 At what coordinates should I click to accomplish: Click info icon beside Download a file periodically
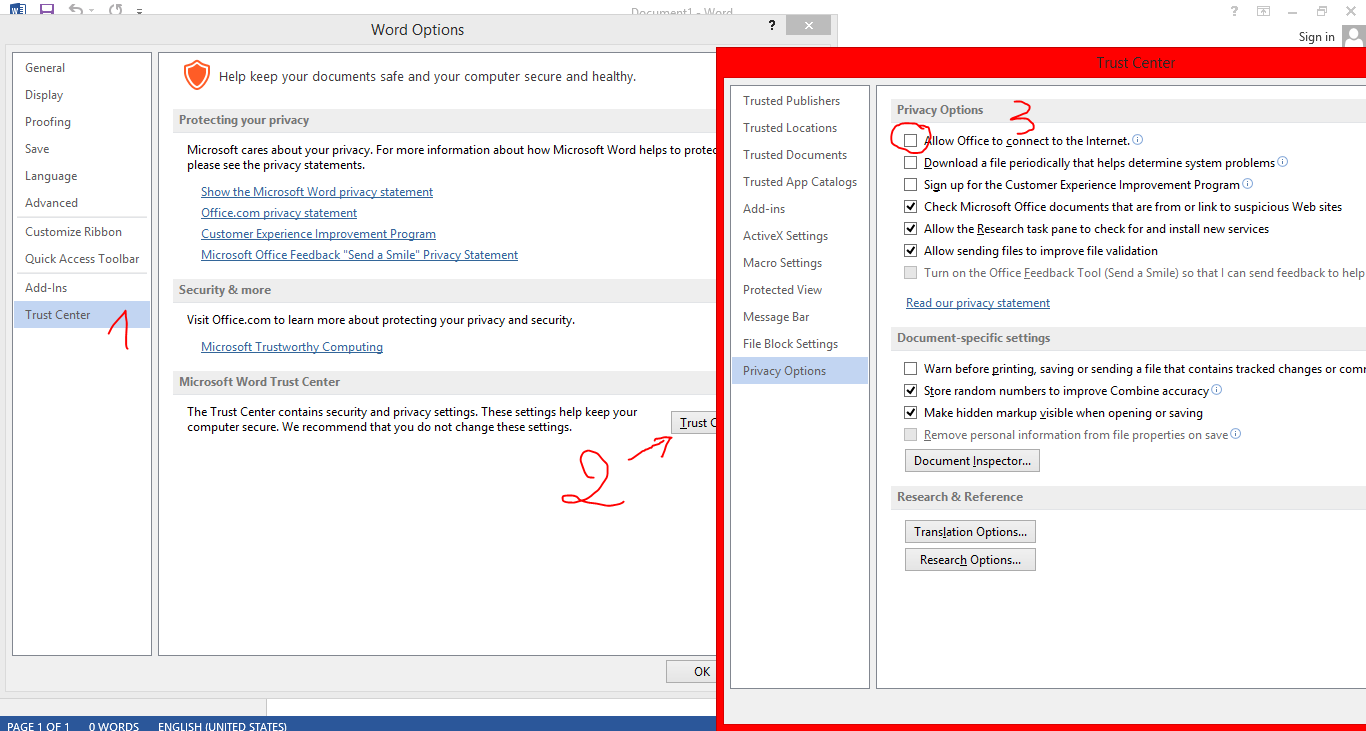[1283, 162]
